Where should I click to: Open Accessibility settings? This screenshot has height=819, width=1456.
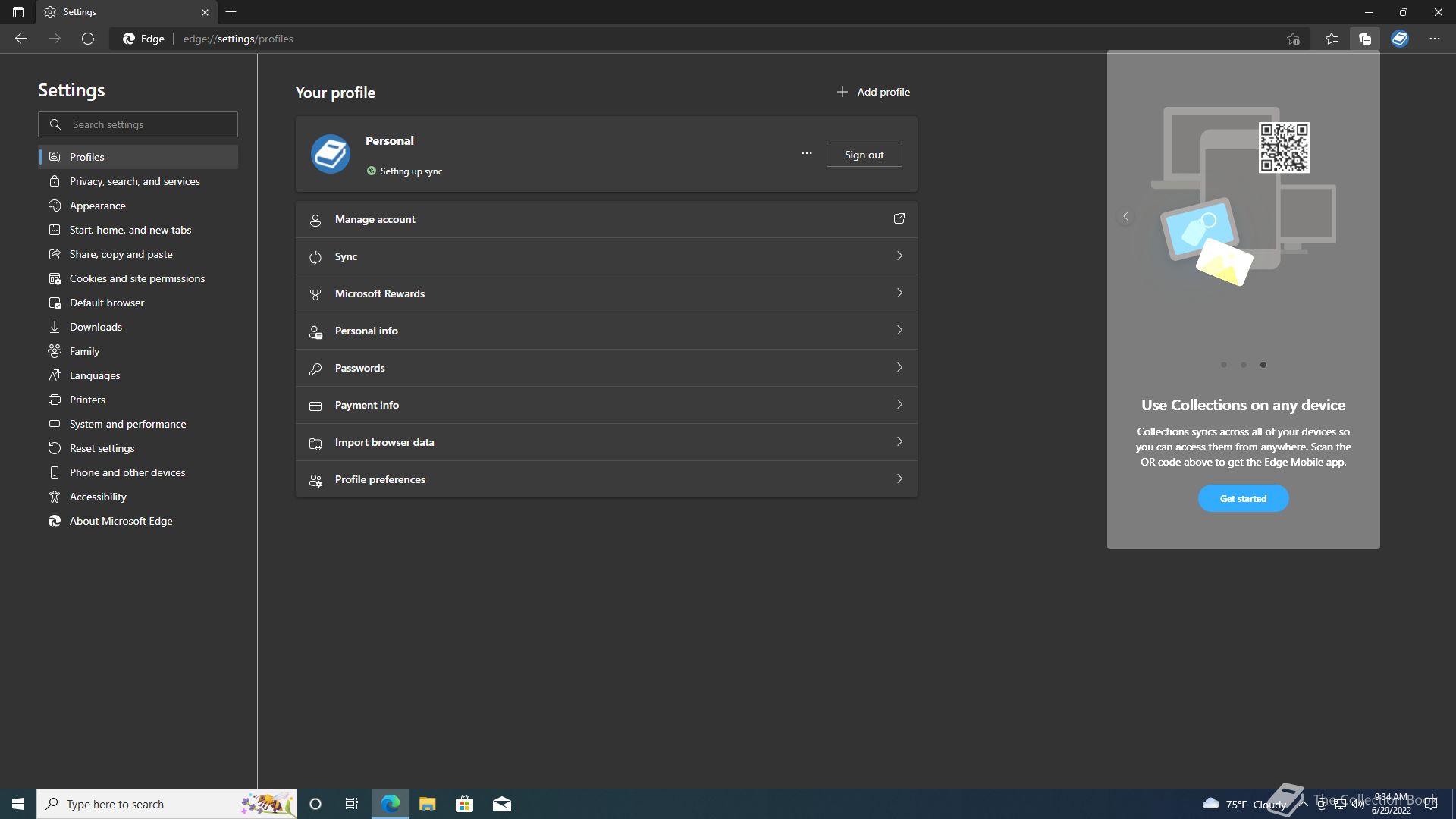(138, 497)
